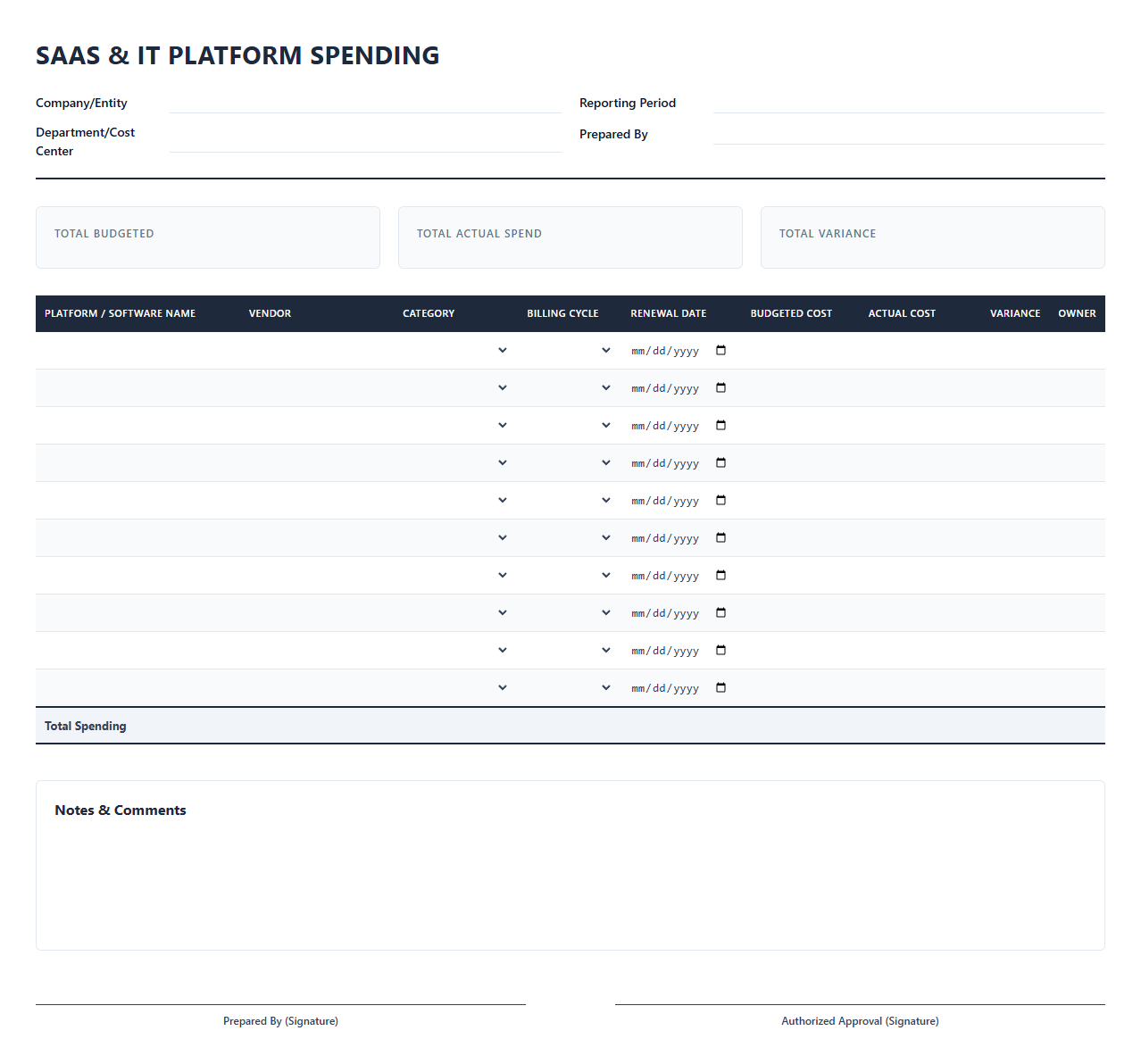Open calendar picker in eighth table row

[721, 613]
